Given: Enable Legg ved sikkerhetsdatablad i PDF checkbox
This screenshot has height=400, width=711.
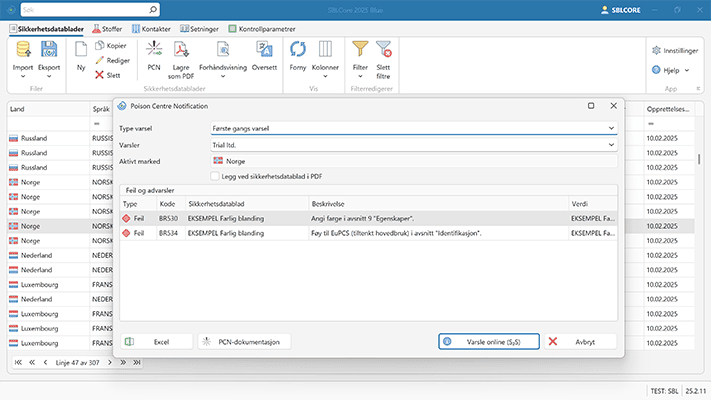Looking at the screenshot, I should tap(215, 175).
